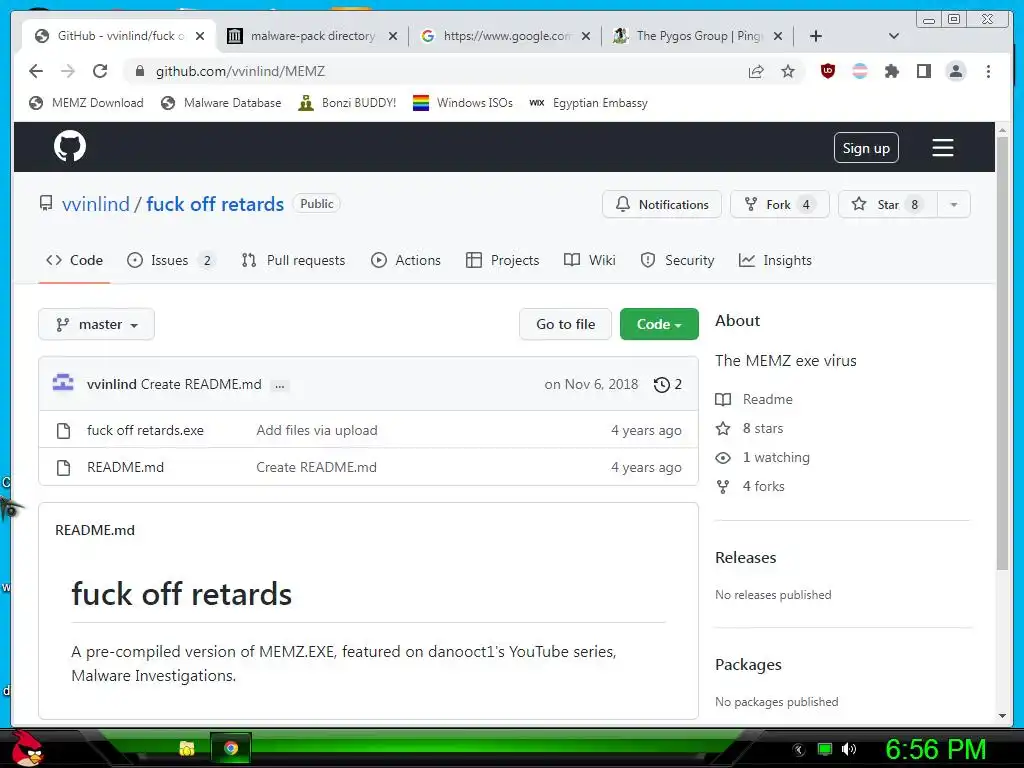Close the malware-pack directory tab
The image size is (1024, 768).
click(392, 36)
